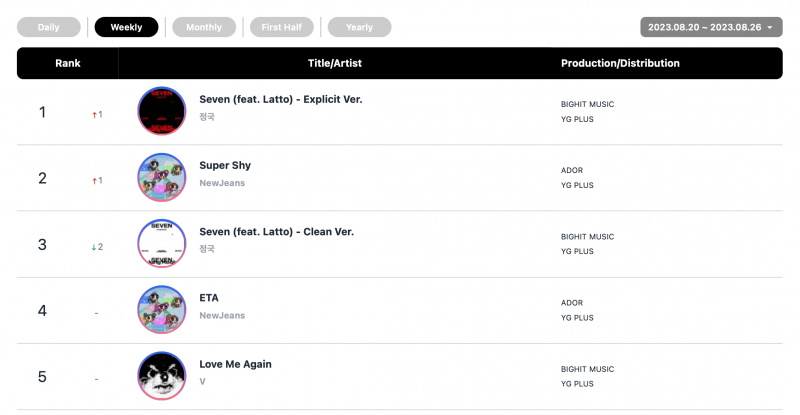The image size is (800, 415).
Task: Open ETA album artwork
Action: 162,310
